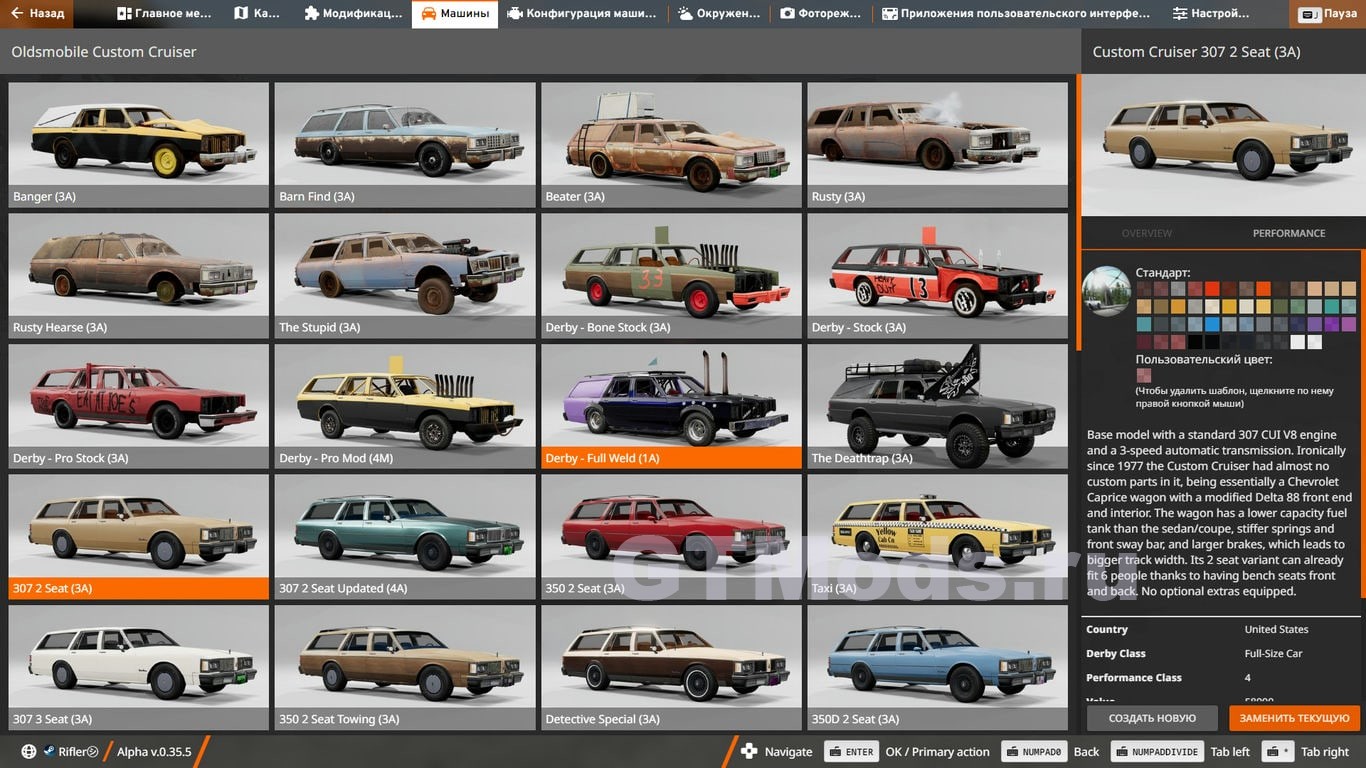Click the СОЗДАТЬ НОВУЮ button
The width and height of the screenshot is (1366, 768).
1152,718
